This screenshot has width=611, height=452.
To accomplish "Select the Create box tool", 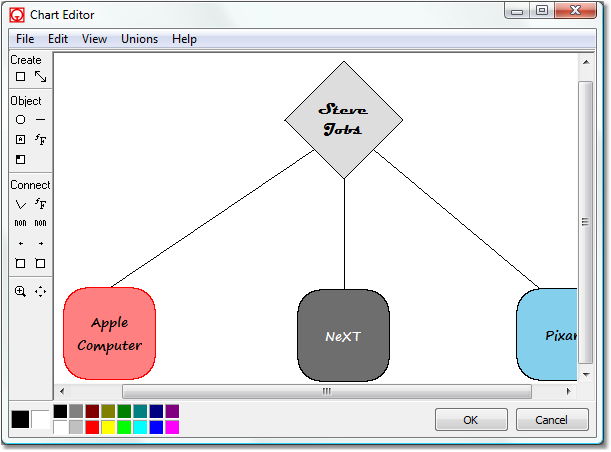I will [x=21, y=77].
